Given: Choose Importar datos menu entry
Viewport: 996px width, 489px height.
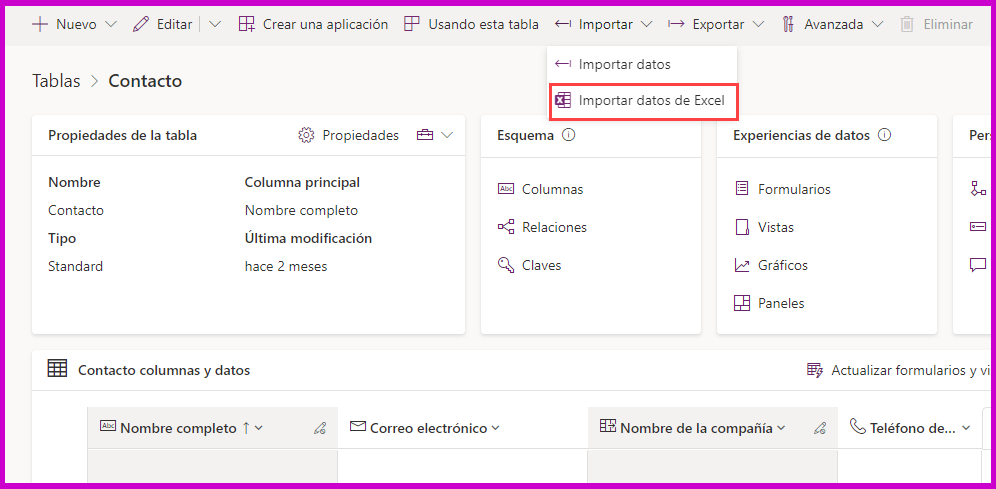Looking at the screenshot, I should (x=624, y=64).
